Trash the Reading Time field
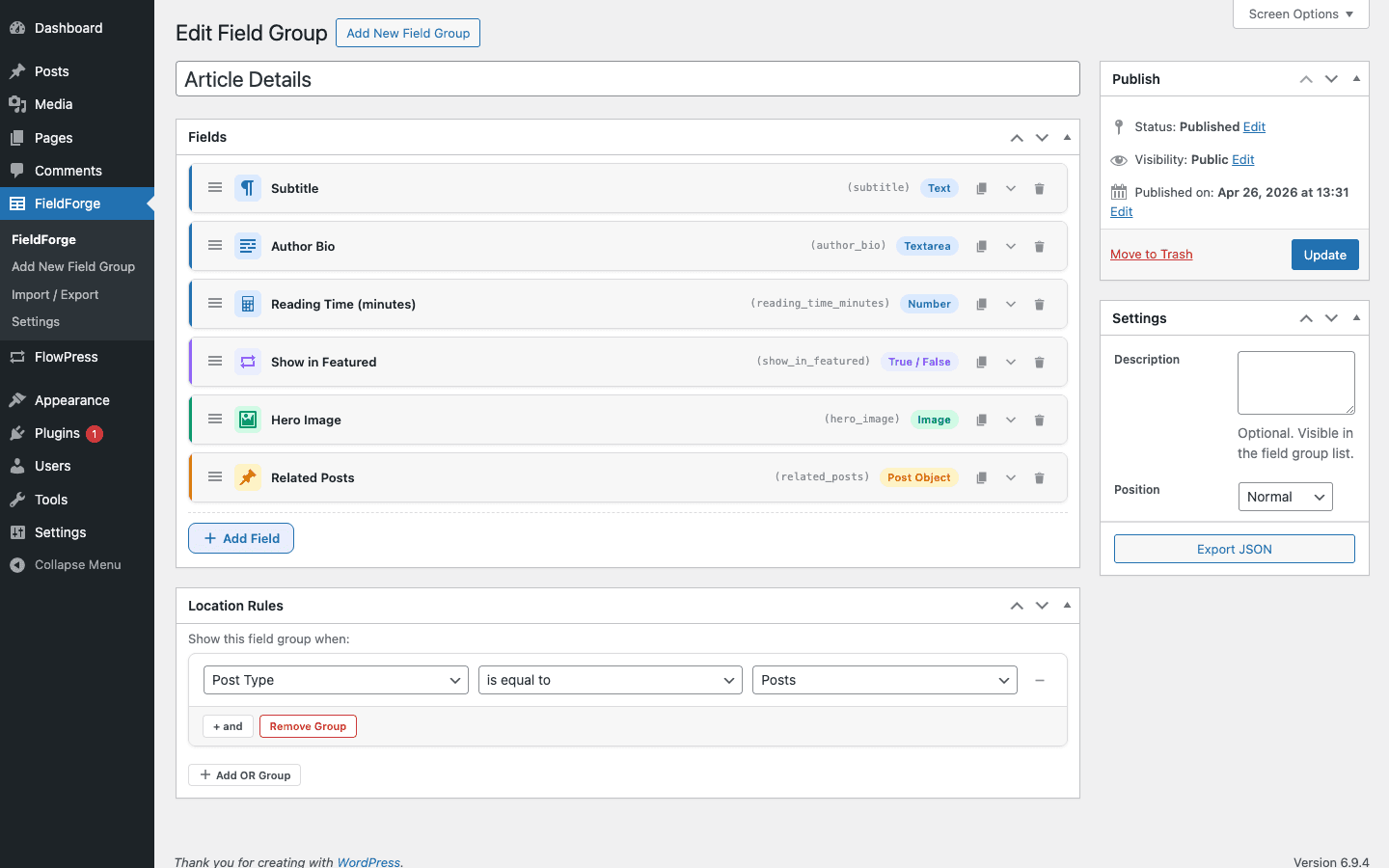 click(x=1039, y=304)
